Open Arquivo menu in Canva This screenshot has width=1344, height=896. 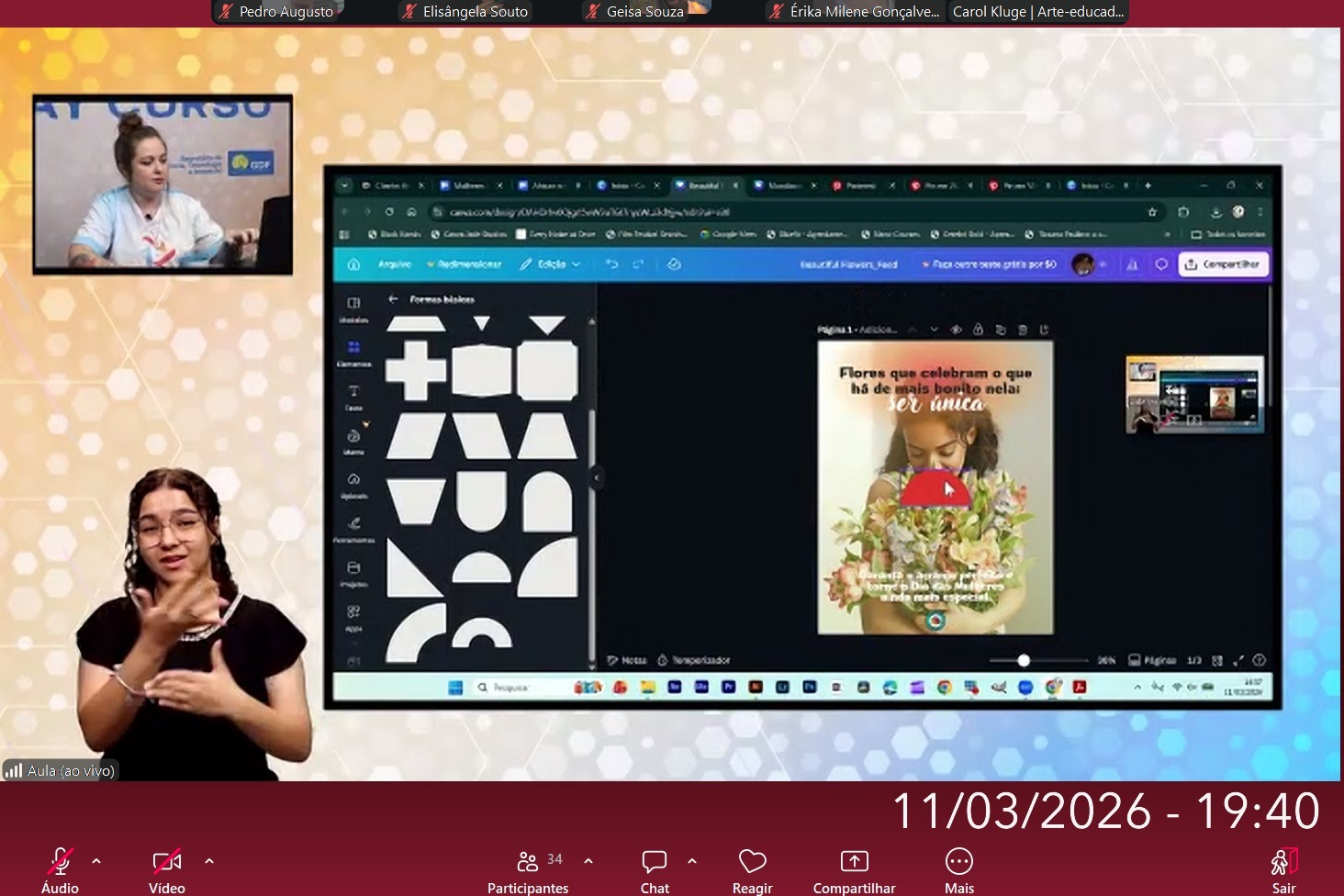pos(395,264)
